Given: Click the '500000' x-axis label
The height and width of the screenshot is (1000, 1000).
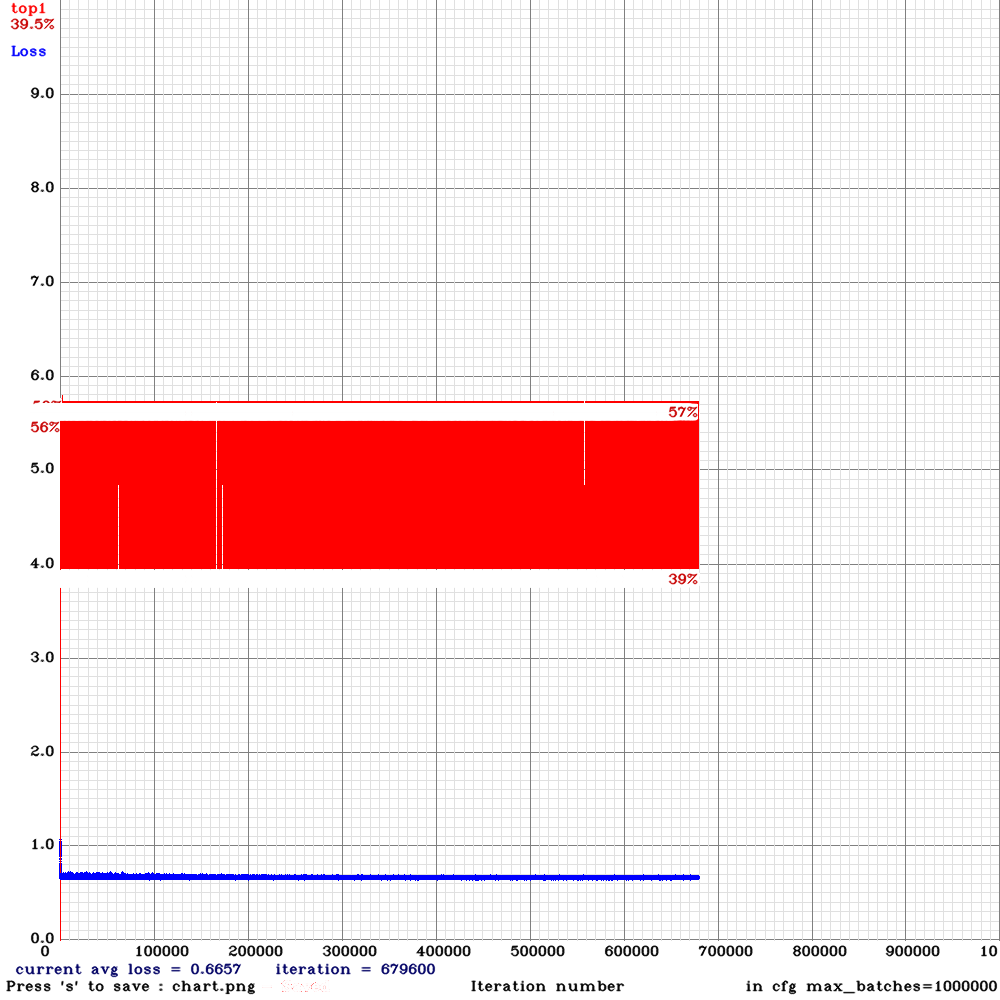Looking at the screenshot, I should [538, 952].
